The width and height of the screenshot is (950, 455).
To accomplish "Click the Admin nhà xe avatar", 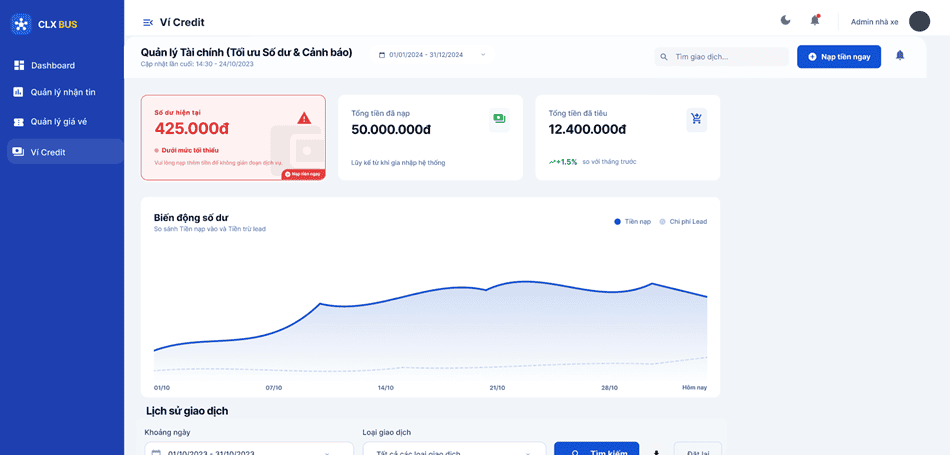I will click(x=919, y=22).
